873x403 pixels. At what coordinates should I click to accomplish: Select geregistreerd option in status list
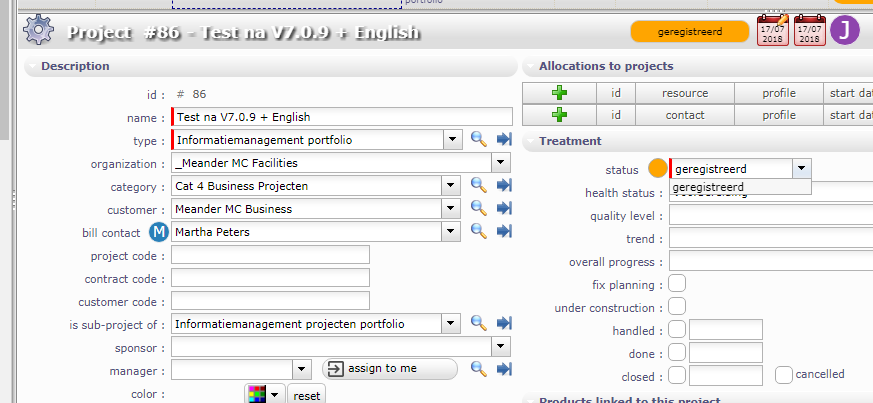(709, 187)
